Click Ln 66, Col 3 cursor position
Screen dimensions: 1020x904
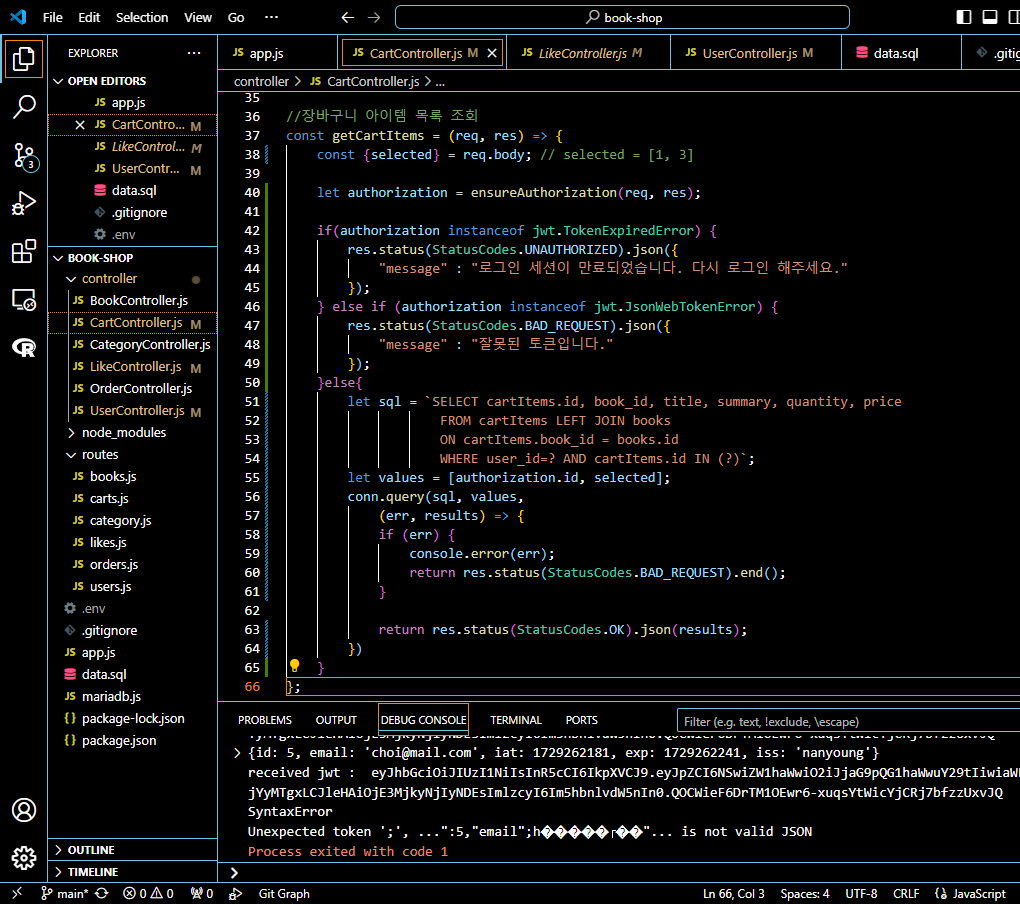733,894
